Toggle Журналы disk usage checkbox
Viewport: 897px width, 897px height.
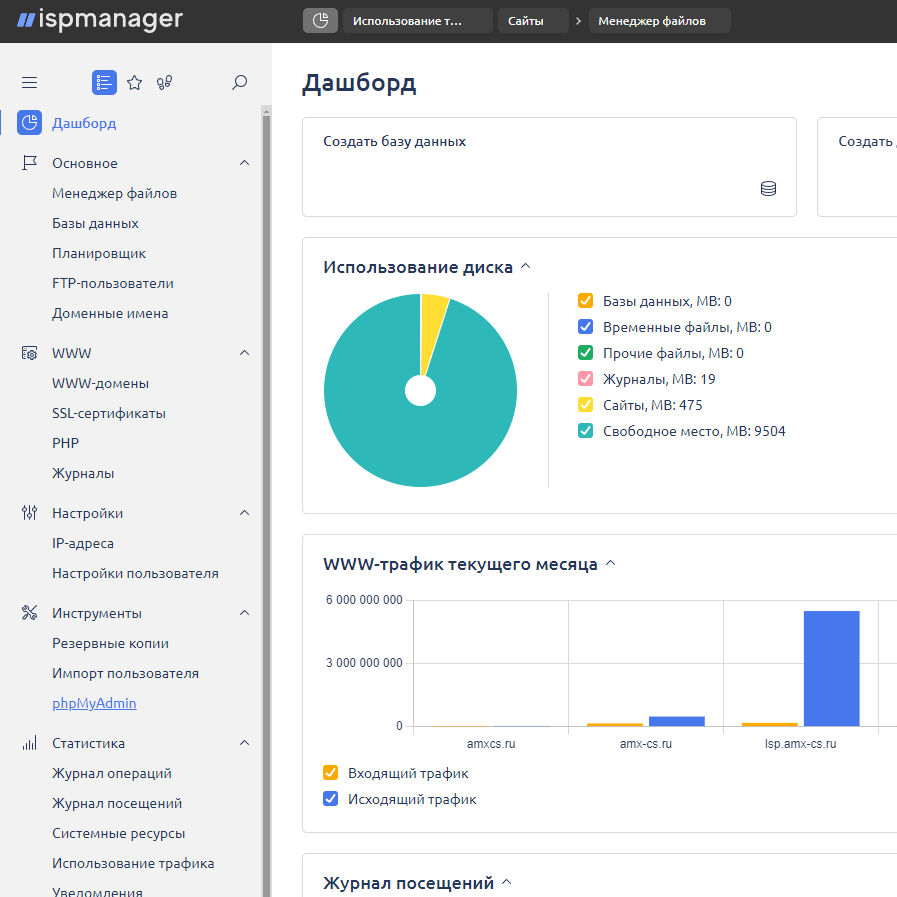[x=585, y=379]
